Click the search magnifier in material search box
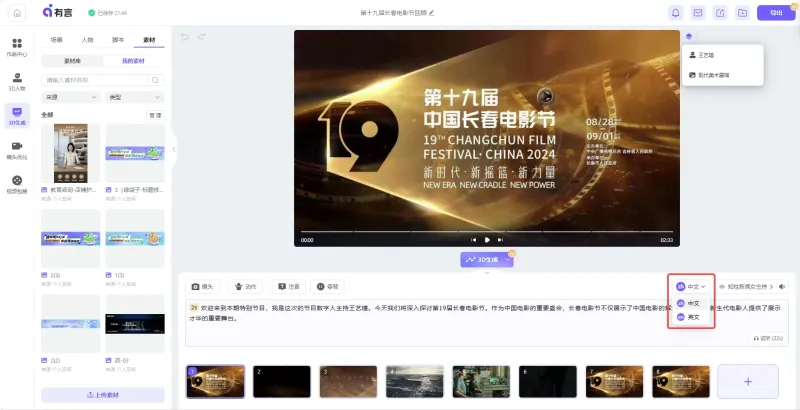Viewport: 800px width, 410px height. [155, 80]
